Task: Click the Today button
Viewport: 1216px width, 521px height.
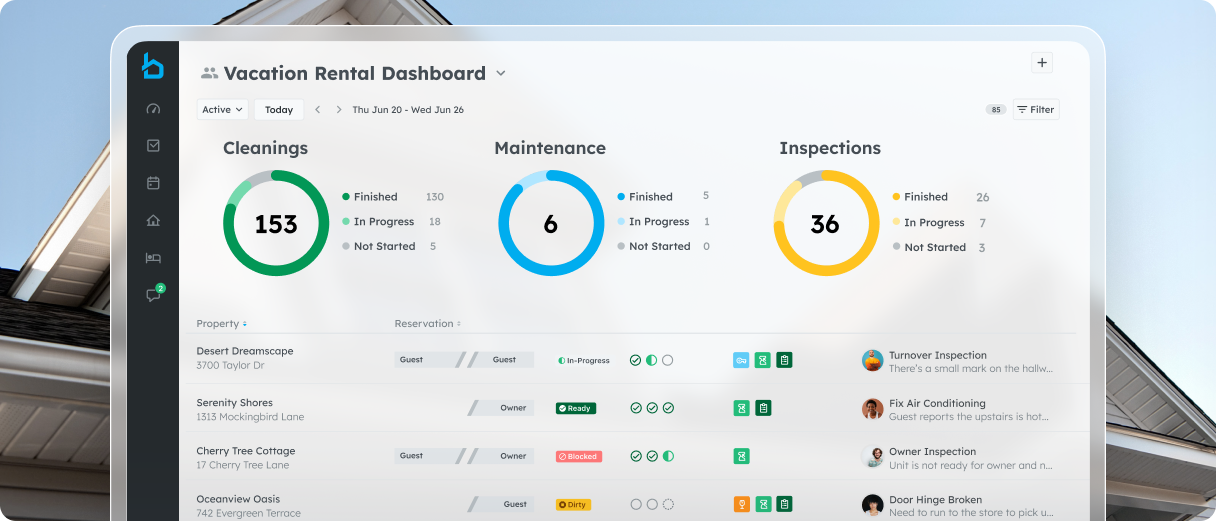Action: point(279,110)
